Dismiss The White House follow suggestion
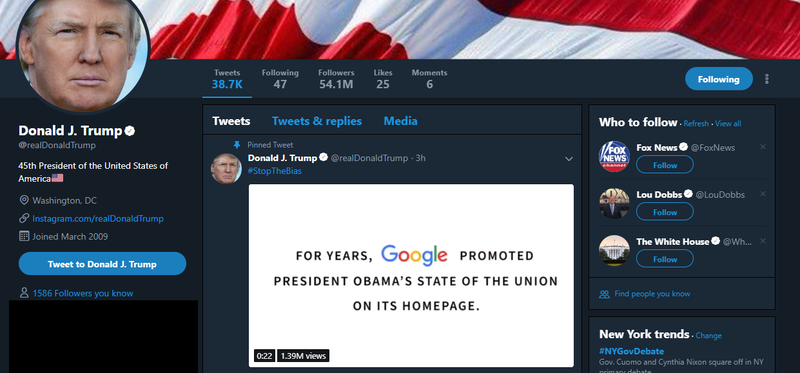This screenshot has height=373, width=800. (x=763, y=241)
